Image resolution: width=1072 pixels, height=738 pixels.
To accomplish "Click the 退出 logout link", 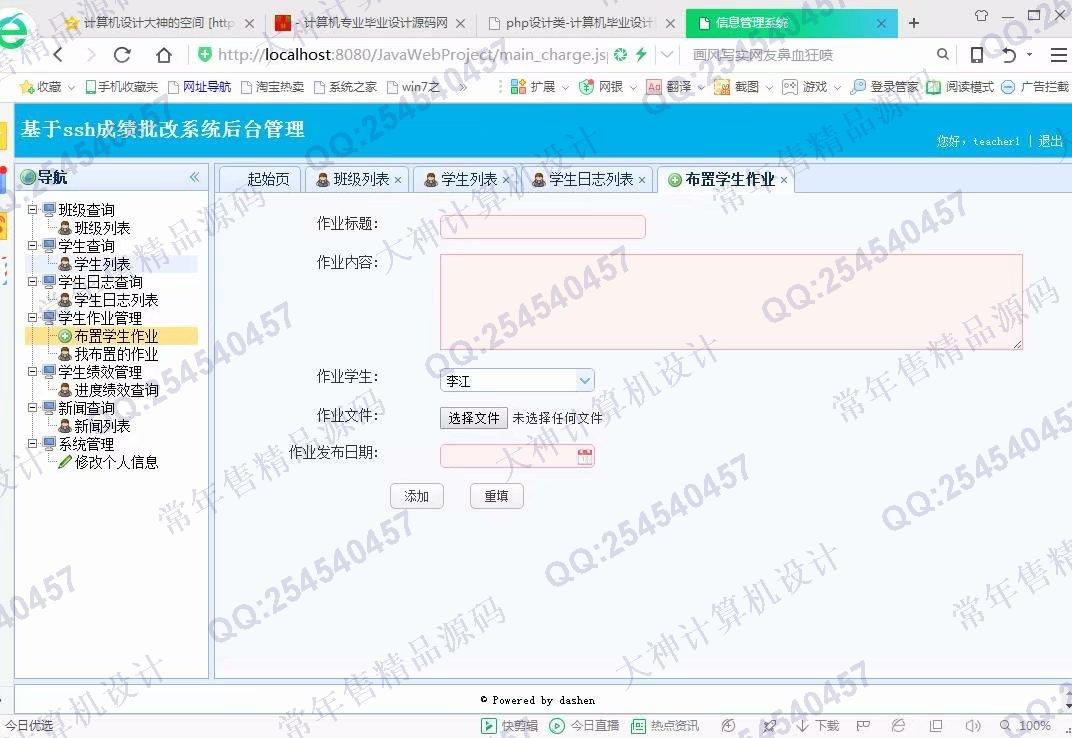I will point(1050,141).
